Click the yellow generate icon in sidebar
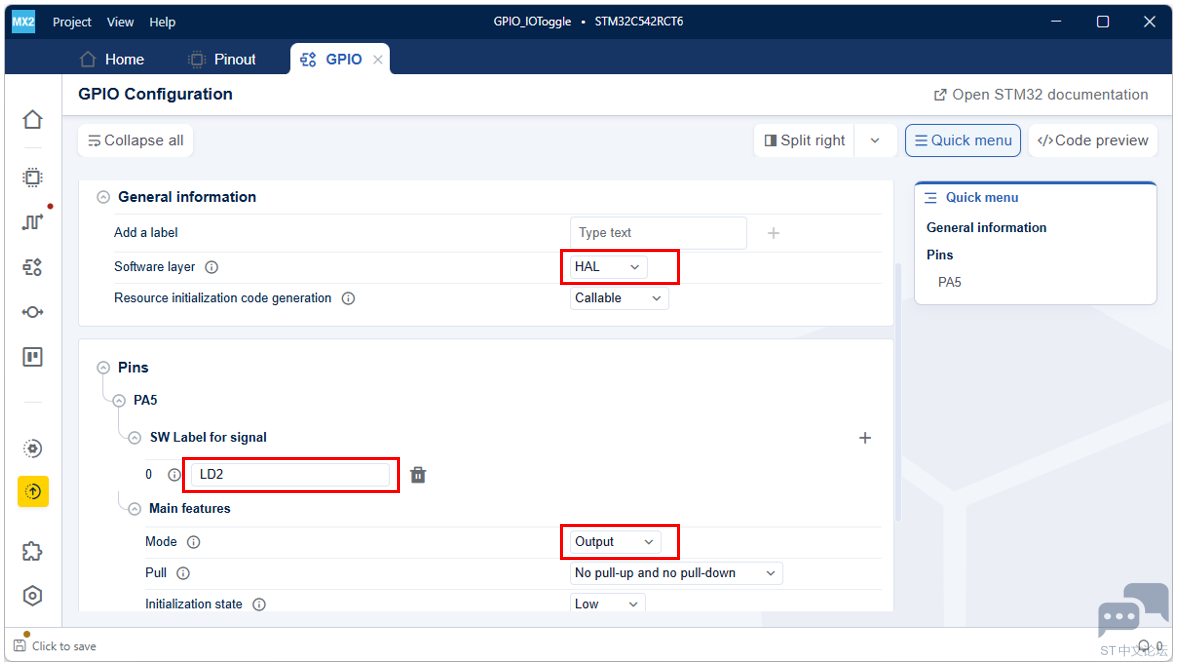This screenshot has height=666, width=1177. point(33,492)
